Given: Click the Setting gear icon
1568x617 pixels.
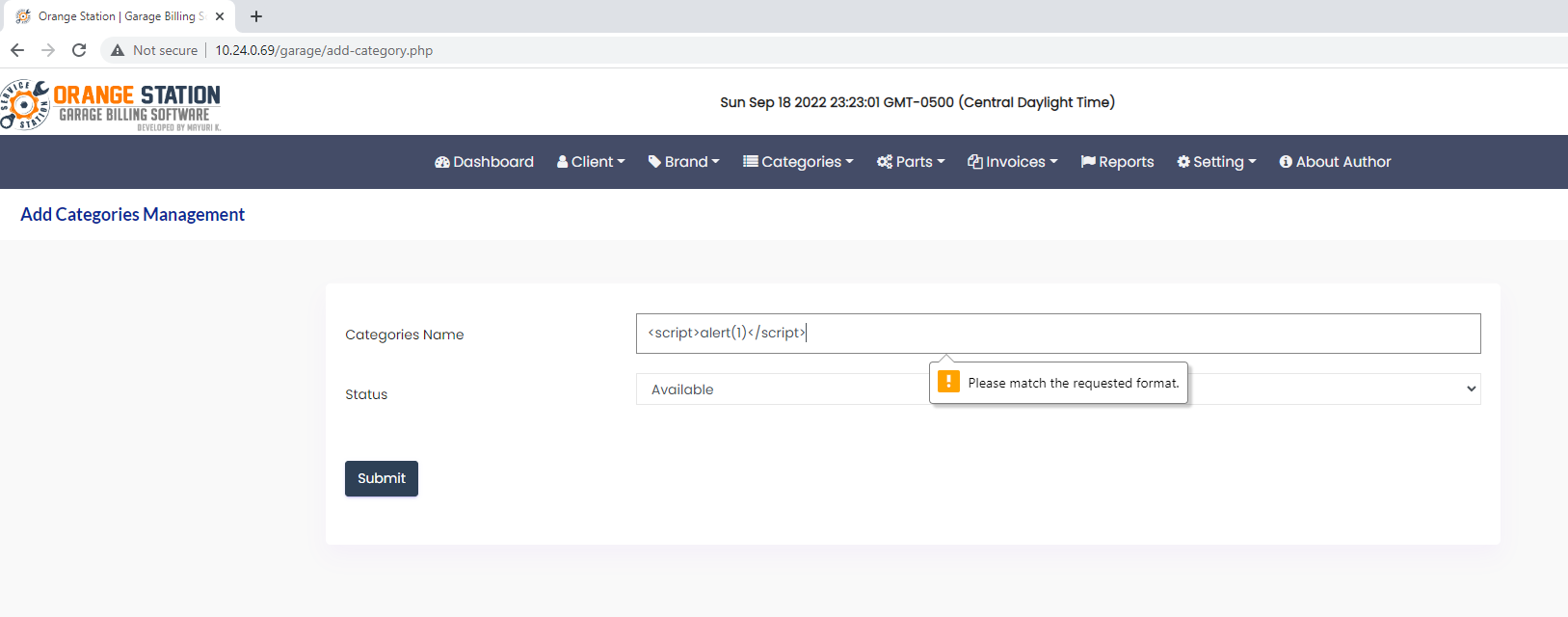Looking at the screenshot, I should [x=1183, y=162].
